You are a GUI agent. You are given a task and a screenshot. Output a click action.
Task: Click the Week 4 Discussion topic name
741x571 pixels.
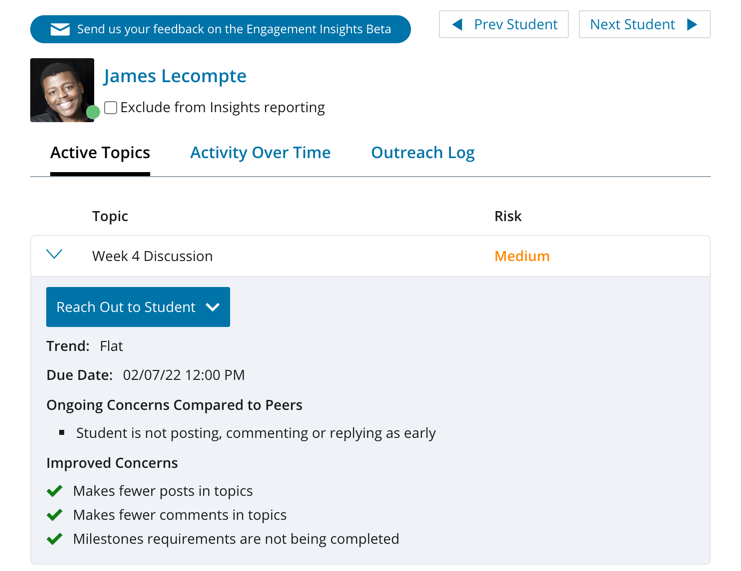point(152,256)
